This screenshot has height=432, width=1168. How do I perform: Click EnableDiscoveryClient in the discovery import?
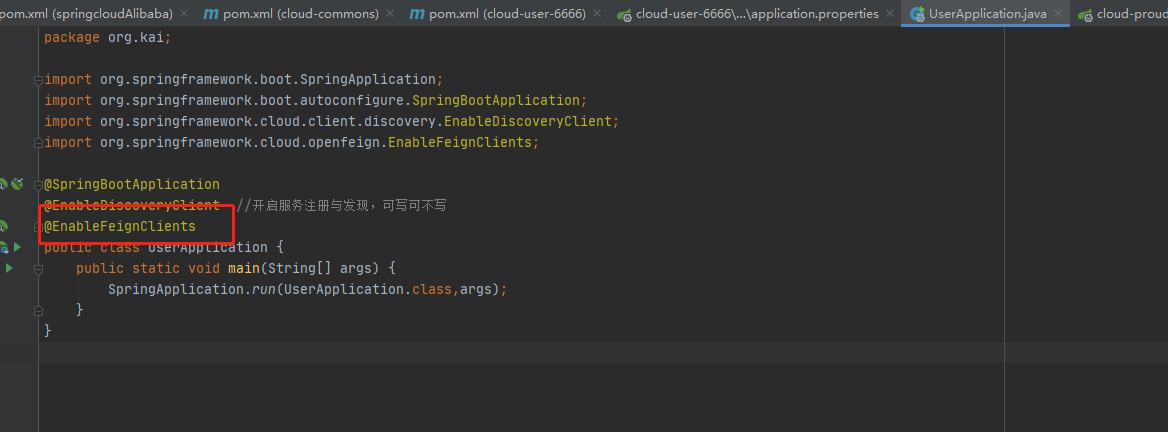tap(527, 121)
